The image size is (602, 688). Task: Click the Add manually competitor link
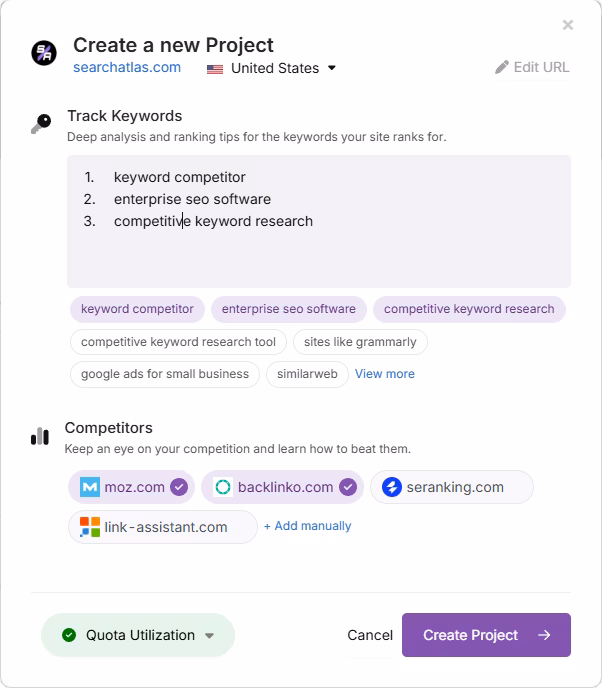point(307,526)
